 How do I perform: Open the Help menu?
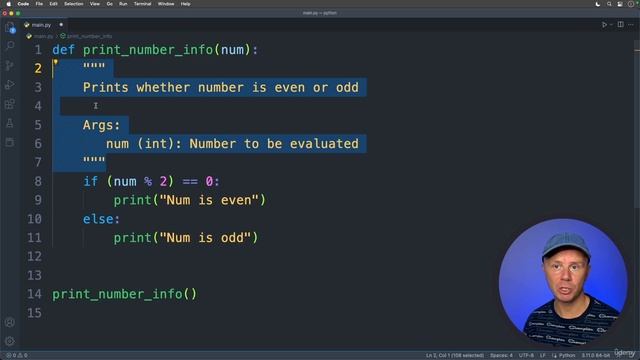185,4
